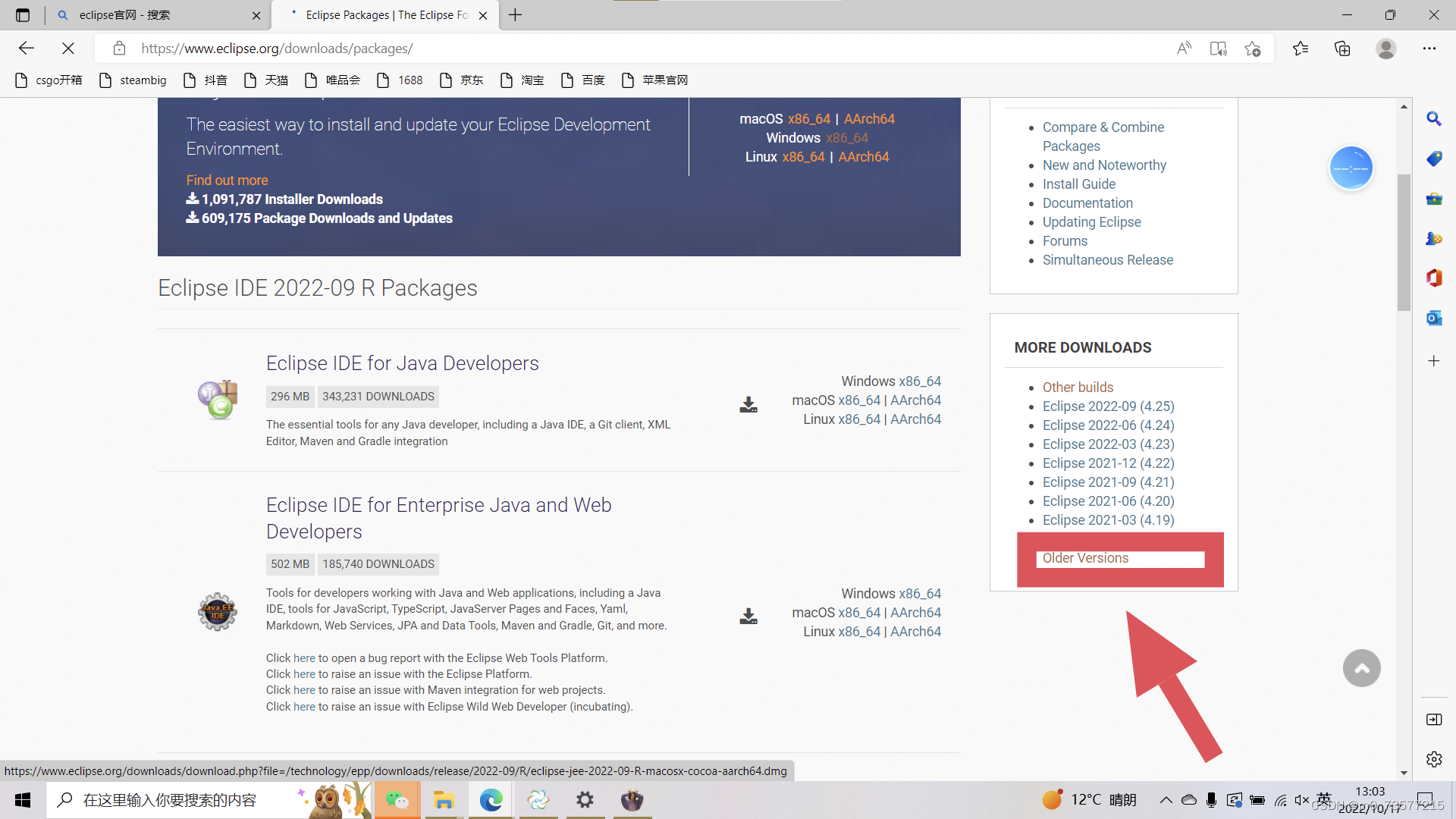
Task: Stop page loading with the X button
Action: (x=68, y=49)
